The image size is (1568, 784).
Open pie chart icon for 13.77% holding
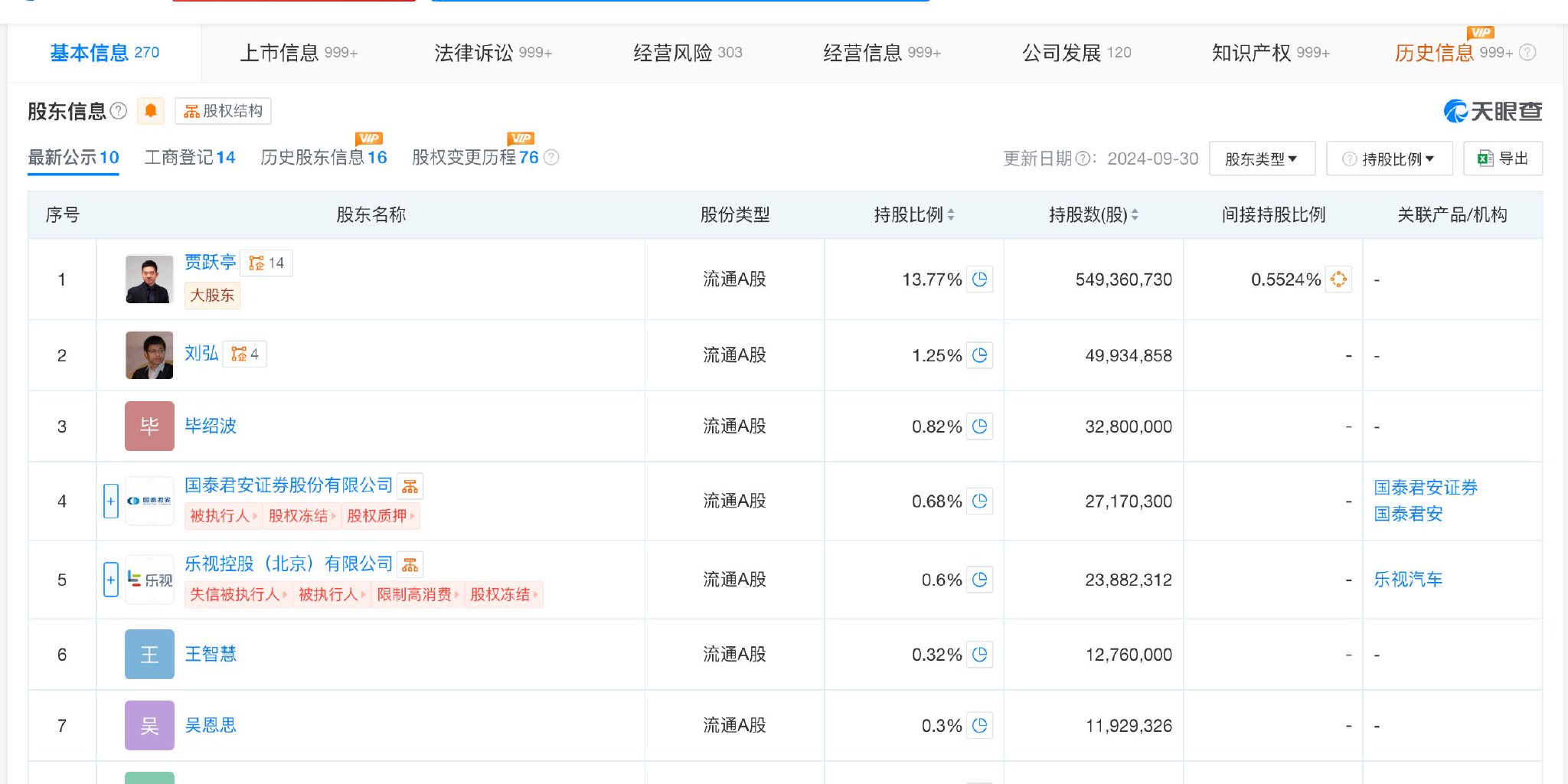980,279
